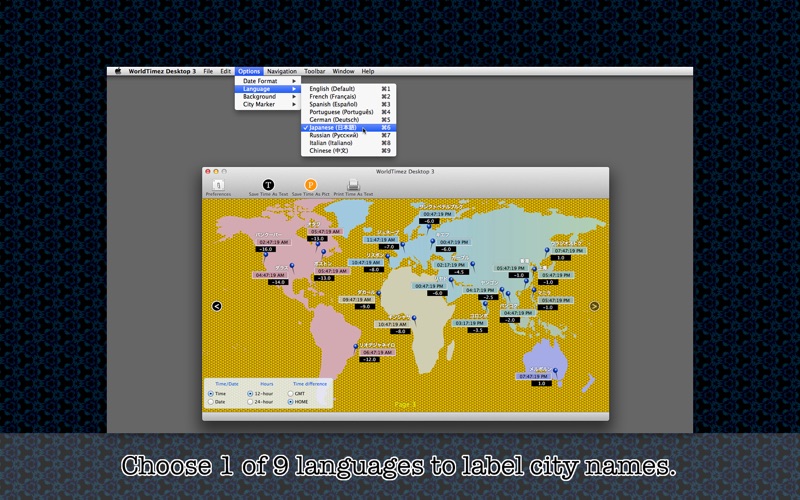Viewport: 800px width, 500px height.
Task: Expand the Background submenu
Action: [268, 96]
